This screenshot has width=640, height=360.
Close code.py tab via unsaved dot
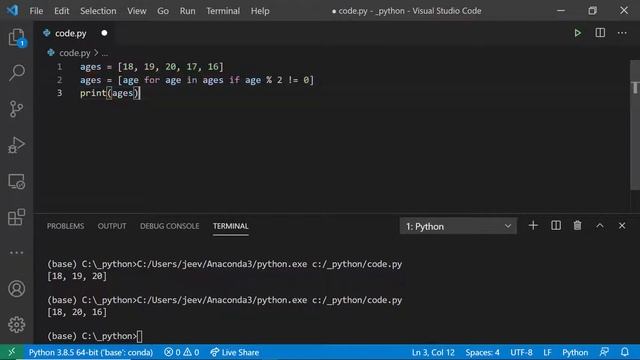coord(104,33)
